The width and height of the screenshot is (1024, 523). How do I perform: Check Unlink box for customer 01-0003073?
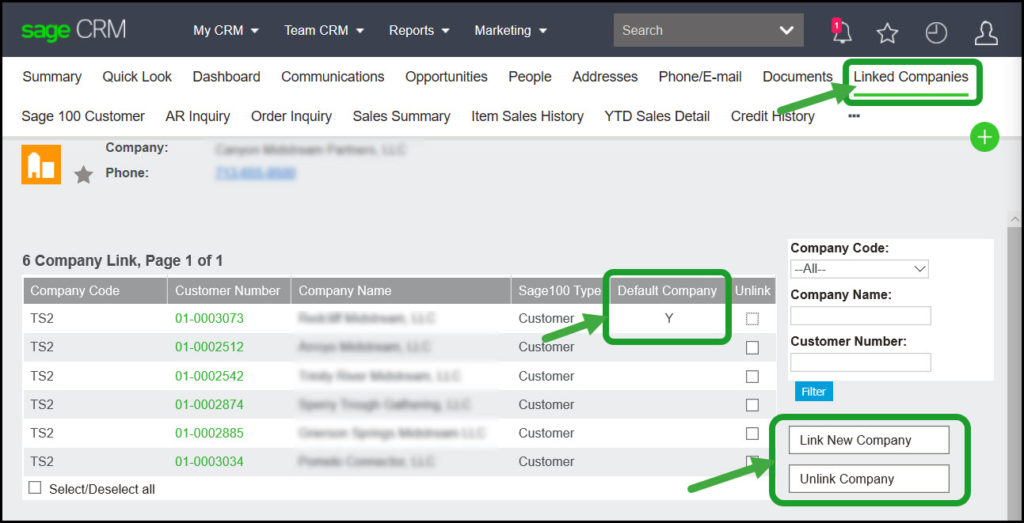pyautogui.click(x=752, y=319)
